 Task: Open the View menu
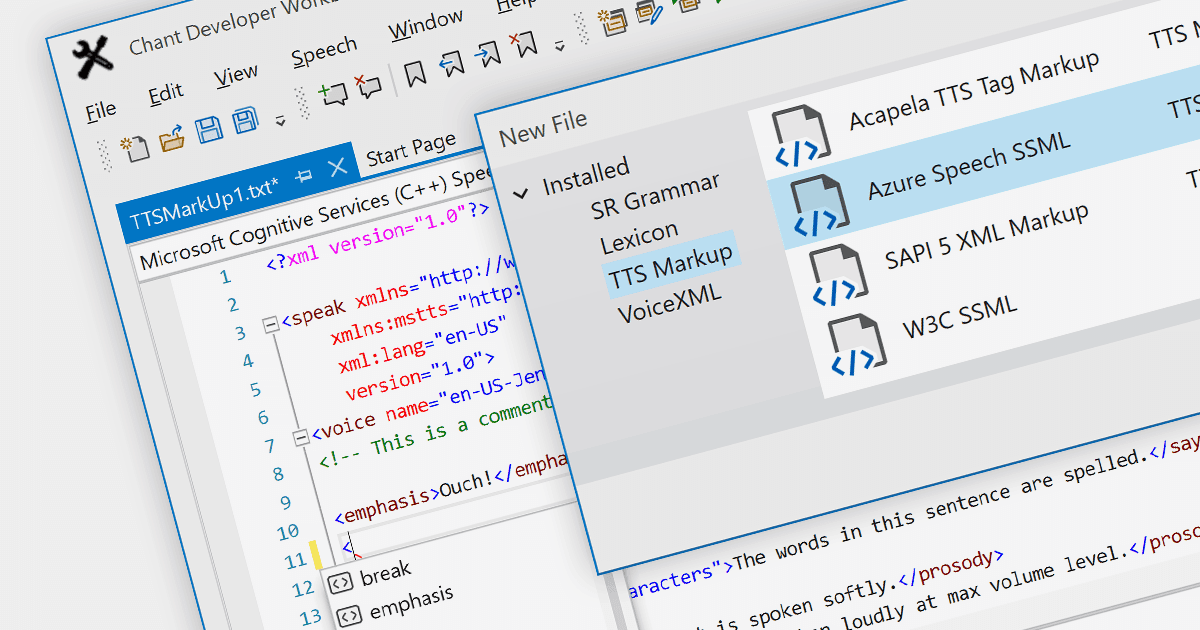click(x=236, y=76)
